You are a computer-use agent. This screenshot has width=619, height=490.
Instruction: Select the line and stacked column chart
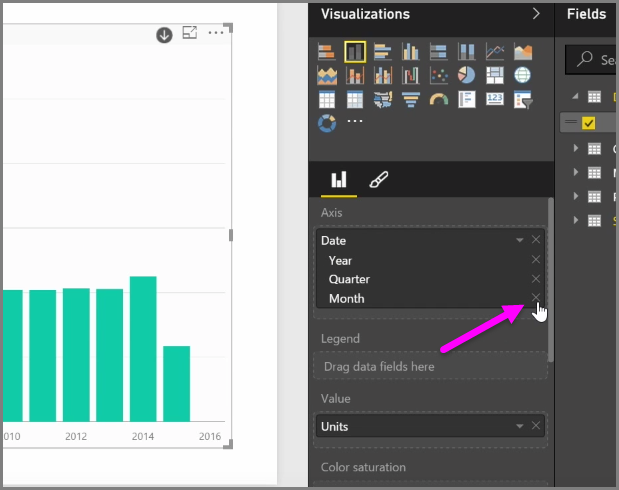click(x=355, y=75)
